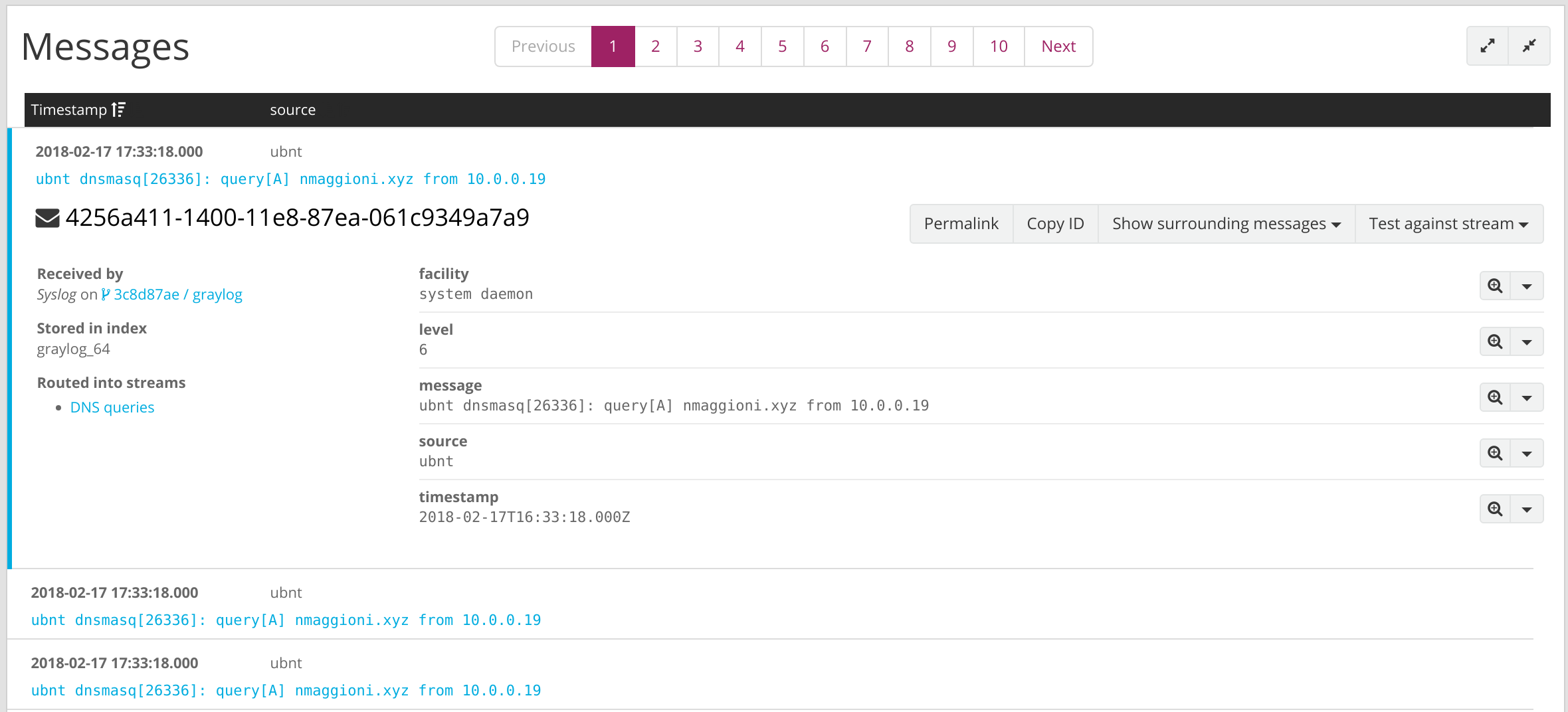This screenshot has width=1568, height=712.
Task: Go to page 10 of messages
Action: [999, 46]
